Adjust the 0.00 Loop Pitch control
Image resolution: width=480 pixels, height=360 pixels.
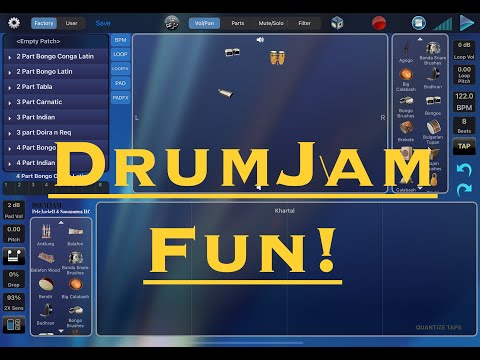pyautogui.click(x=464, y=75)
